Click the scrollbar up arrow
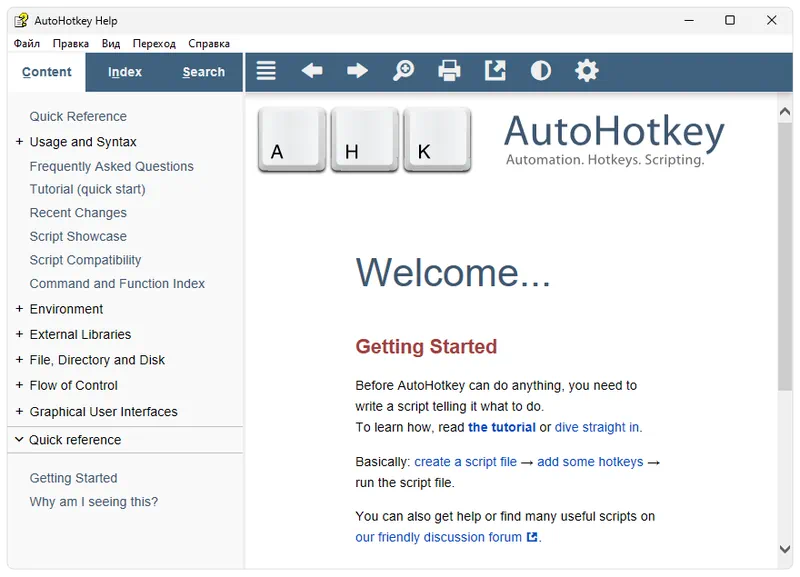 [x=785, y=111]
